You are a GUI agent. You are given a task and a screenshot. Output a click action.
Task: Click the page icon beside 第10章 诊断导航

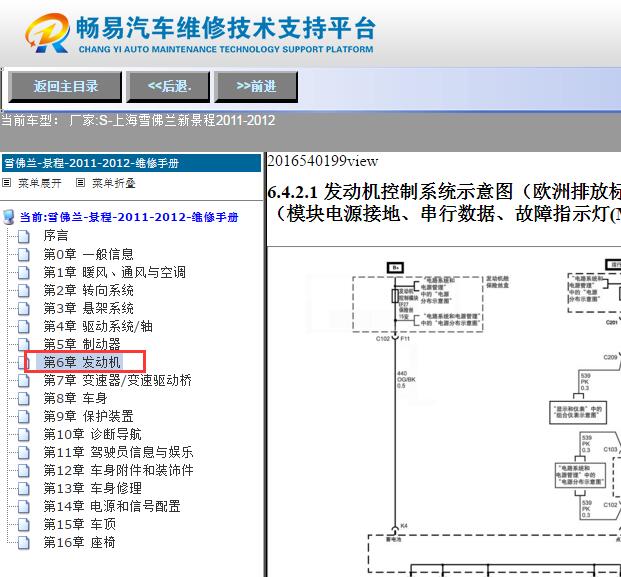[x=24, y=435]
